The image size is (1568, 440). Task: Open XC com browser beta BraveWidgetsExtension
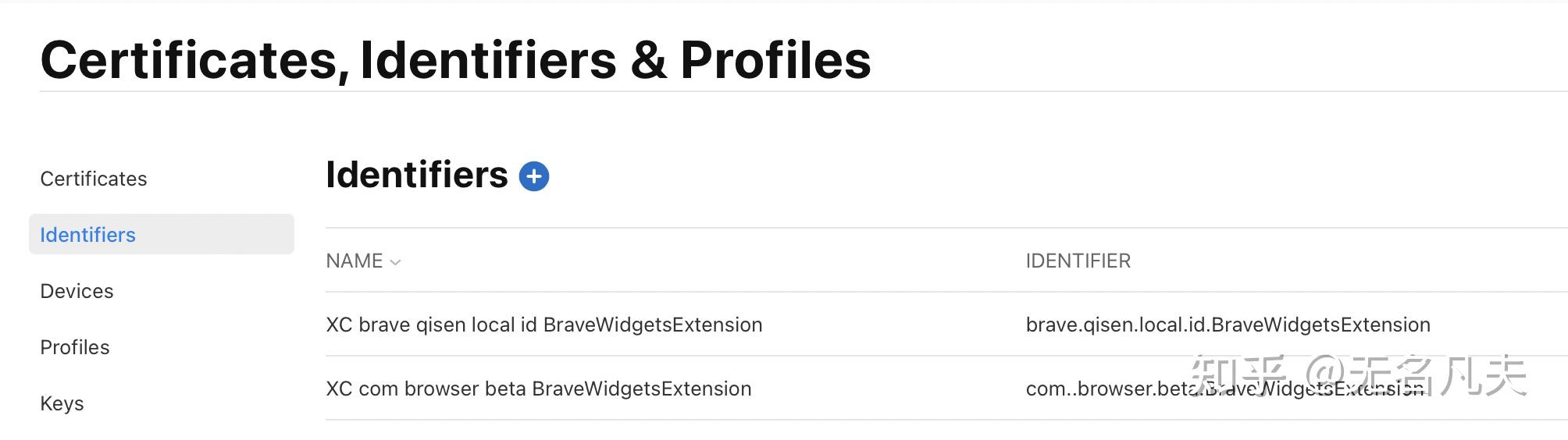tap(538, 389)
